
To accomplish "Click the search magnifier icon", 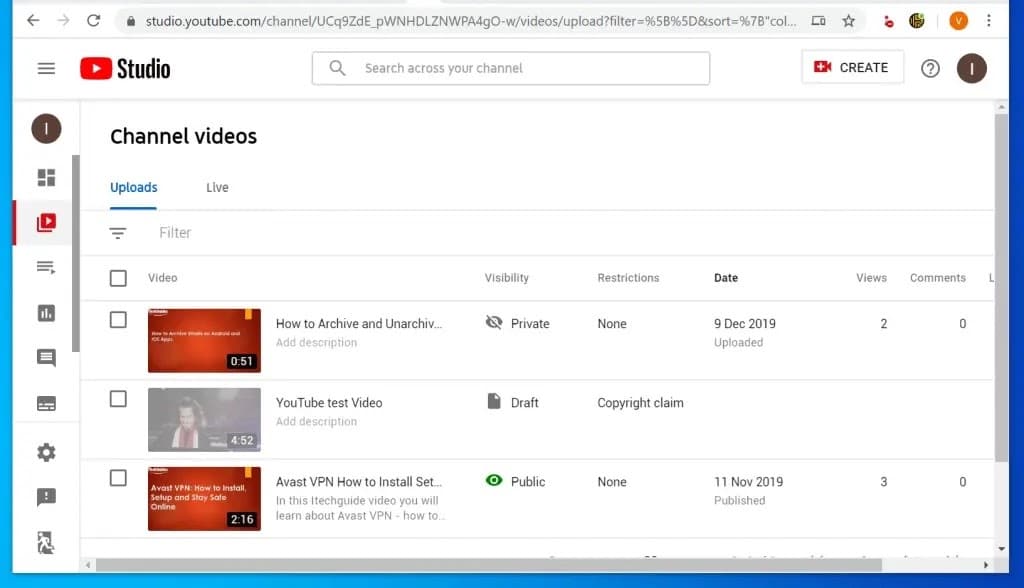I will [x=337, y=68].
